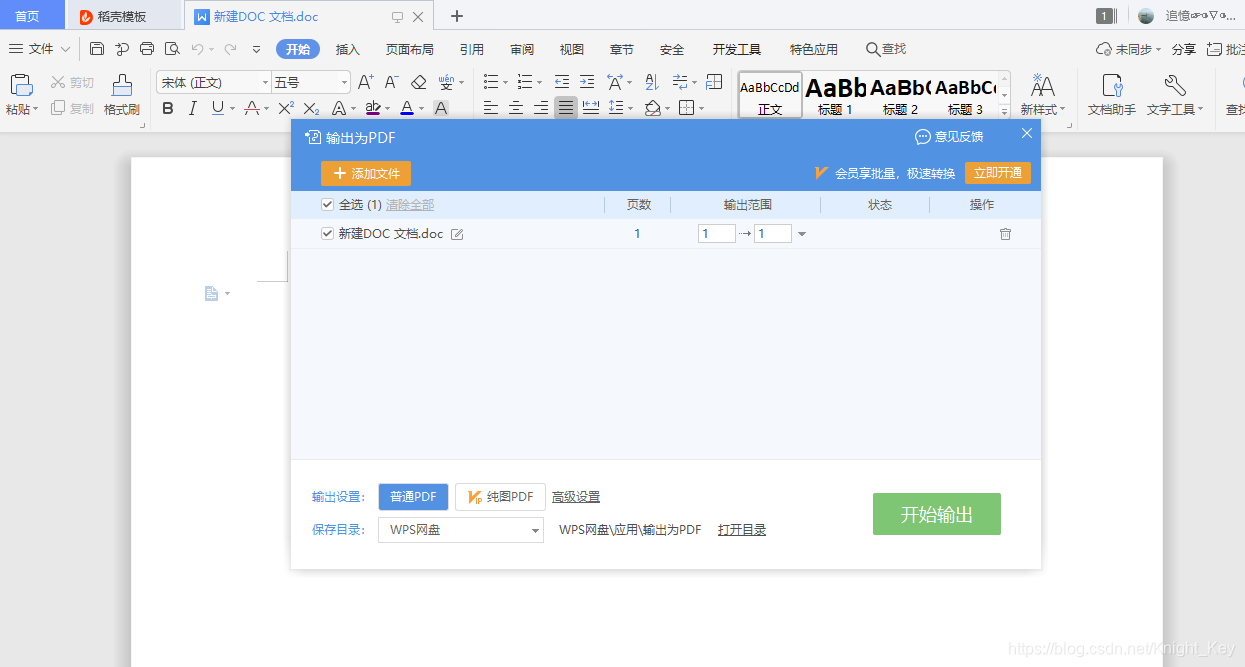Screen dimensions: 1245x667
Task: Uncheck the 全选 select-all checkbox
Action: tap(326, 204)
